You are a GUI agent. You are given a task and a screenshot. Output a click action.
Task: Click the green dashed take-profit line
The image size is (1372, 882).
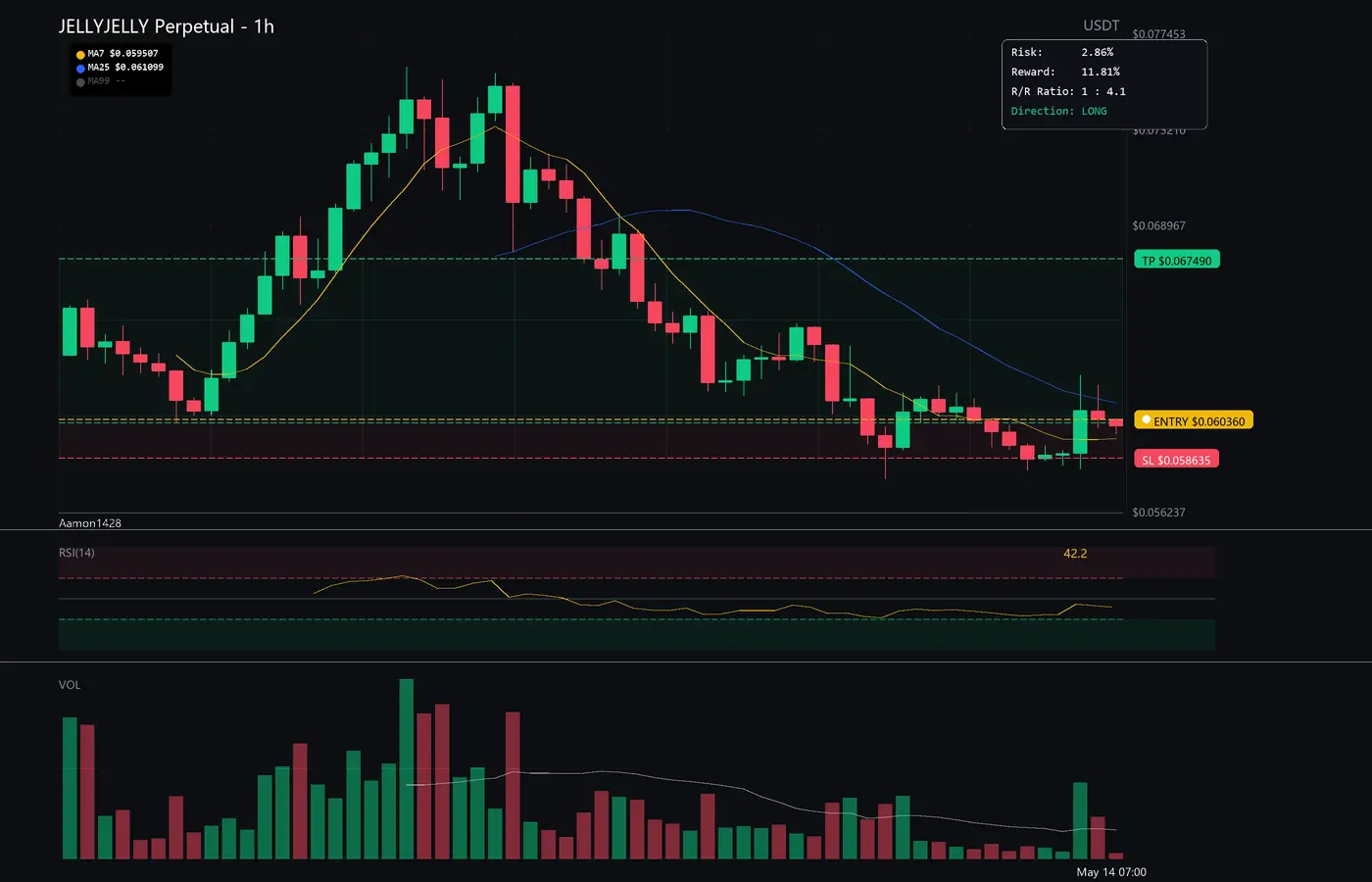[591, 259]
